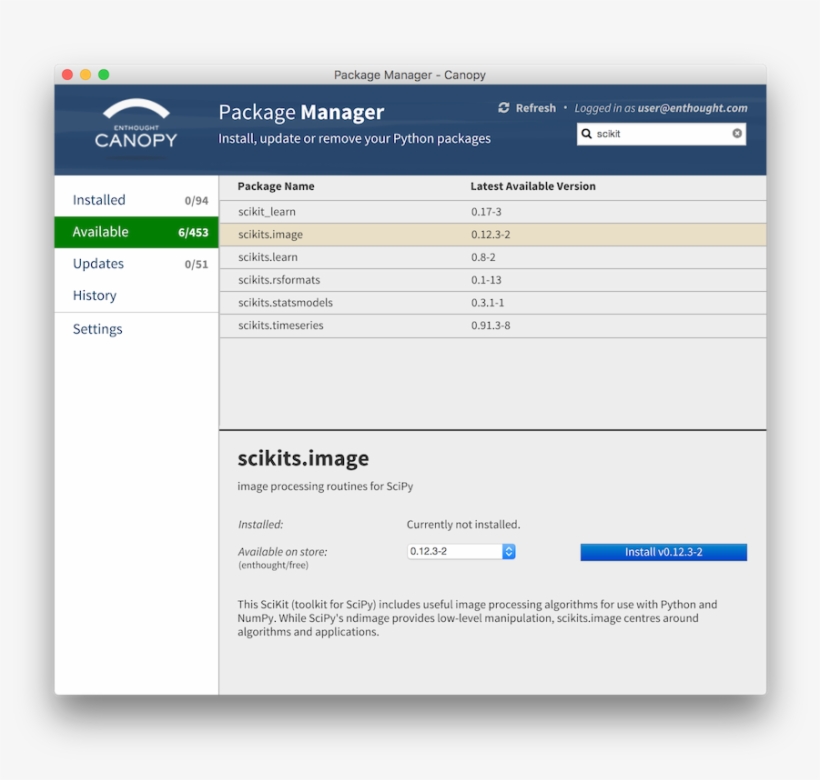
Task: Sort by Package Name column header
Action: pos(276,186)
